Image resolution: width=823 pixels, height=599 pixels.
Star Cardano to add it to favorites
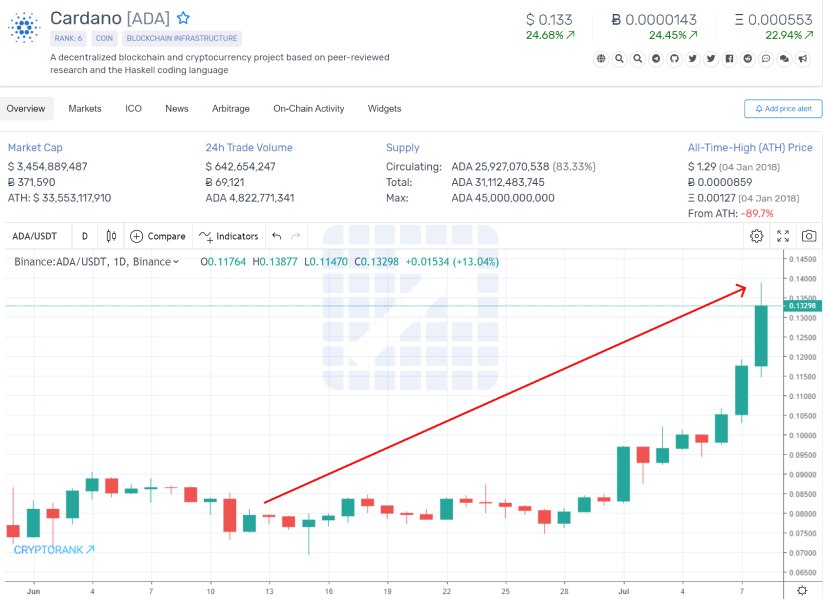coord(183,18)
